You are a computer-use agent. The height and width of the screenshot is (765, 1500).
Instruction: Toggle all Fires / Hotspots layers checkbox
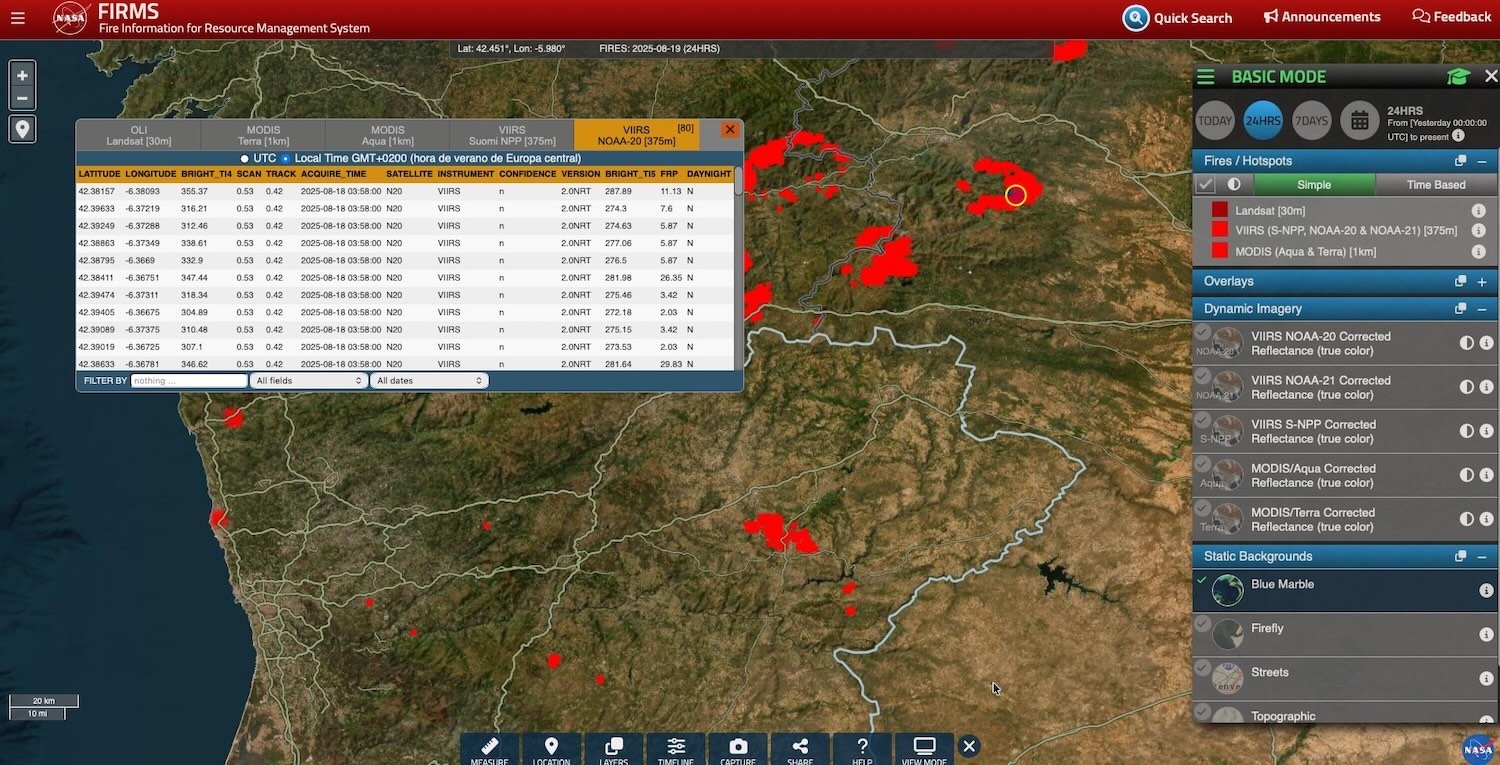tap(1206, 185)
